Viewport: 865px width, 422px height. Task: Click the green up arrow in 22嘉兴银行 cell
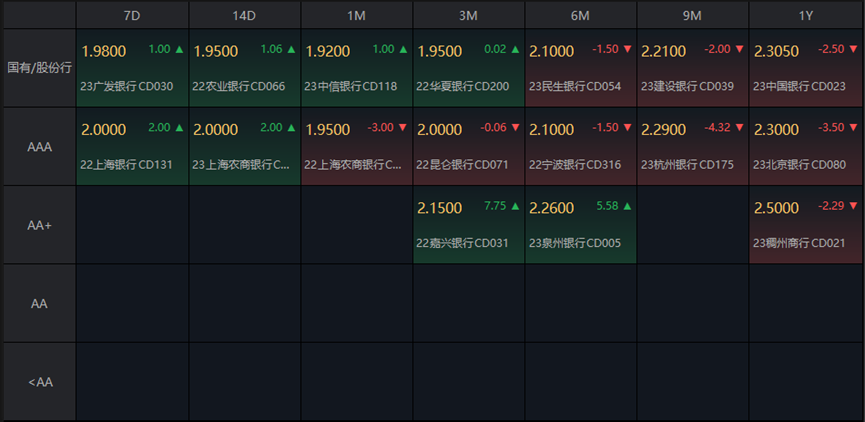click(x=515, y=206)
